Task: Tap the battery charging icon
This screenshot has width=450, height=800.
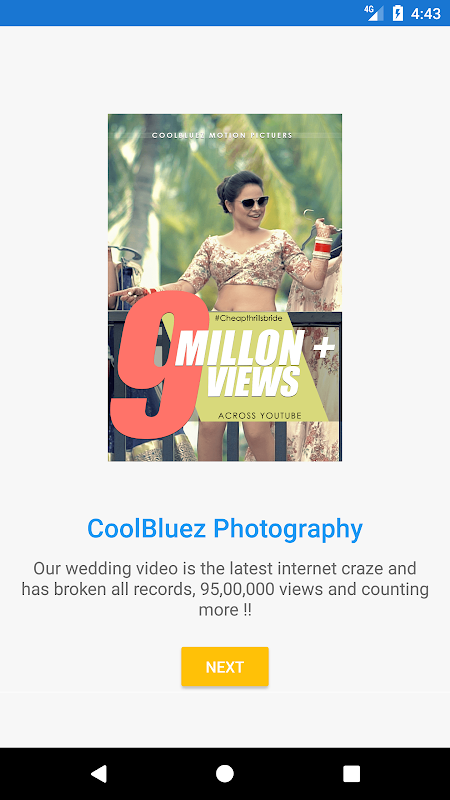Action: point(397,13)
